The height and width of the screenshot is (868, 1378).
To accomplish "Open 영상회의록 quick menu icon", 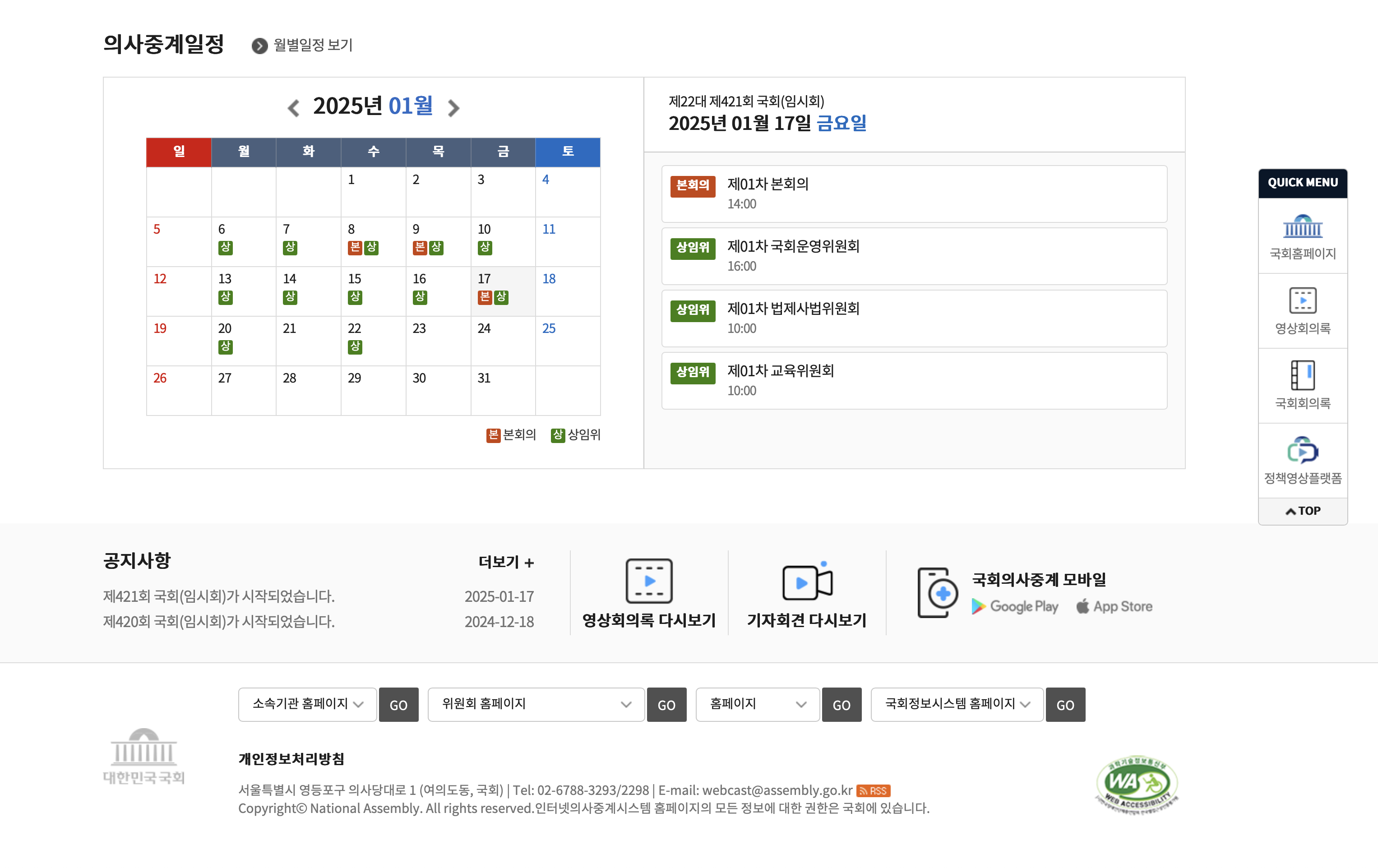I will pyautogui.click(x=1302, y=301).
